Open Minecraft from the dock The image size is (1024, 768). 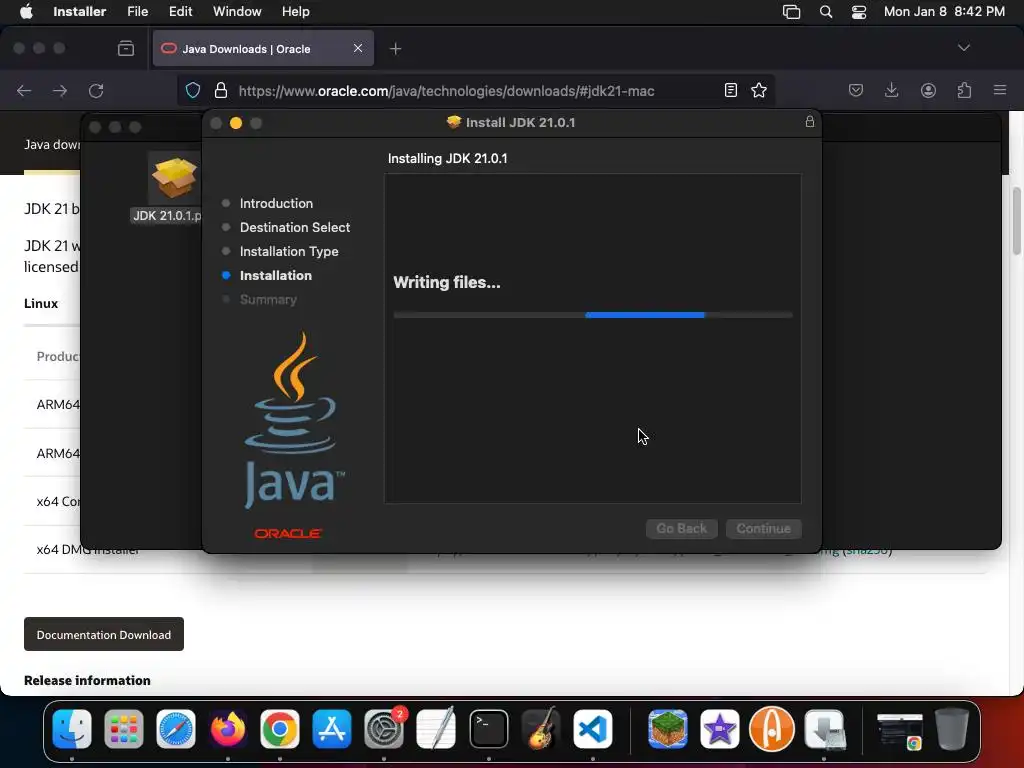coord(667,729)
